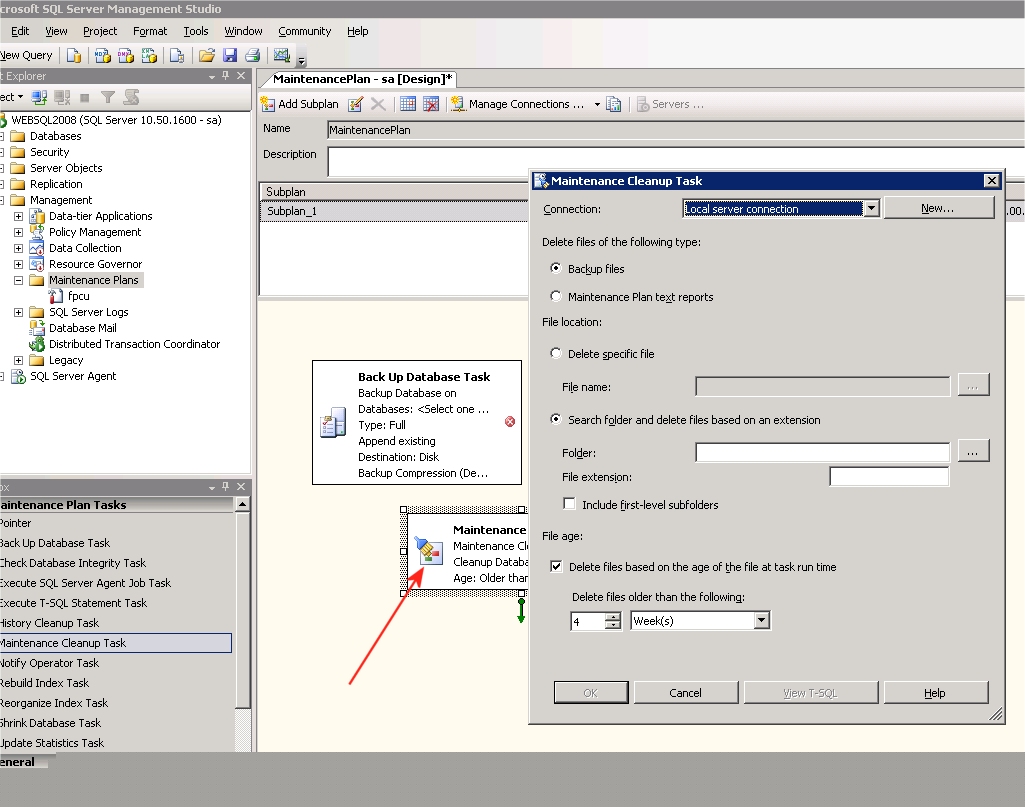The width and height of the screenshot is (1025, 807).
Task: Select Maintenance Plan text reports radio button
Action: coord(556,296)
